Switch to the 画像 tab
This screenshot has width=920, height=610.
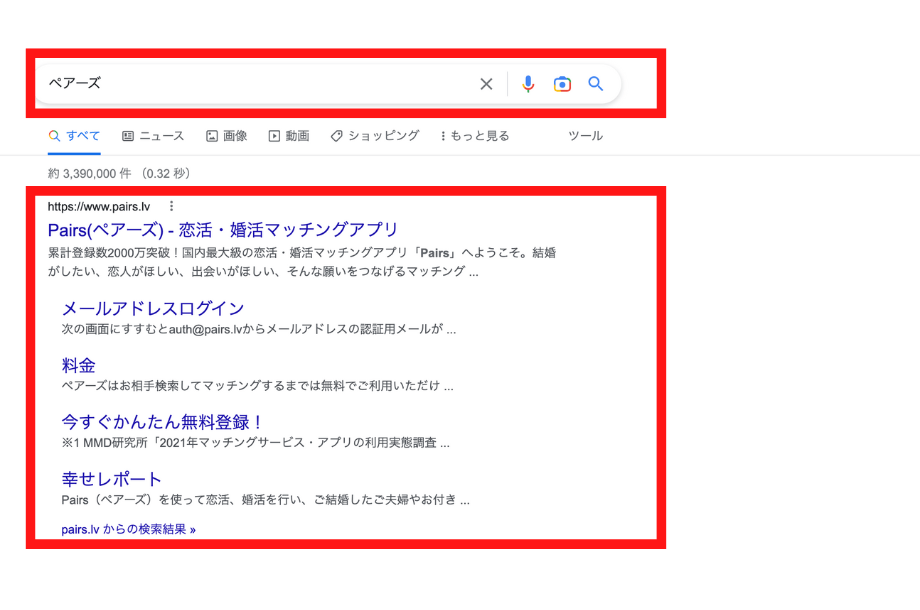(226, 136)
